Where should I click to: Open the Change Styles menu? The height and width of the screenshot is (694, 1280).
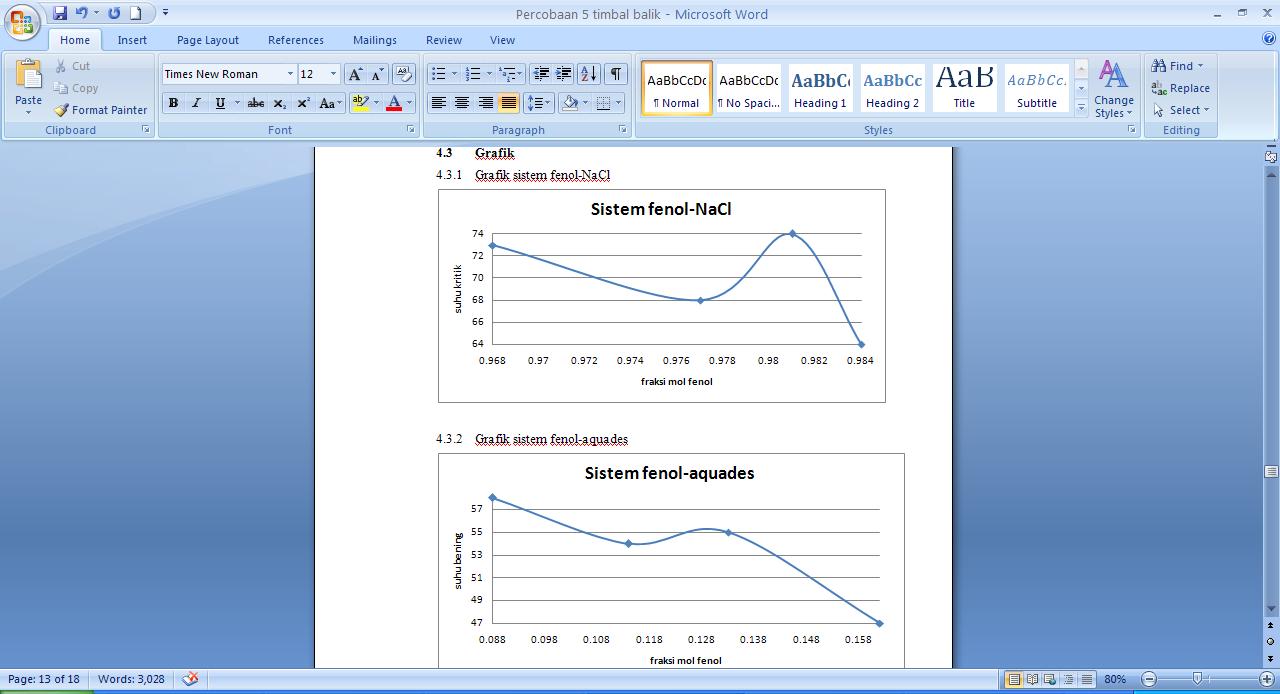[1113, 89]
